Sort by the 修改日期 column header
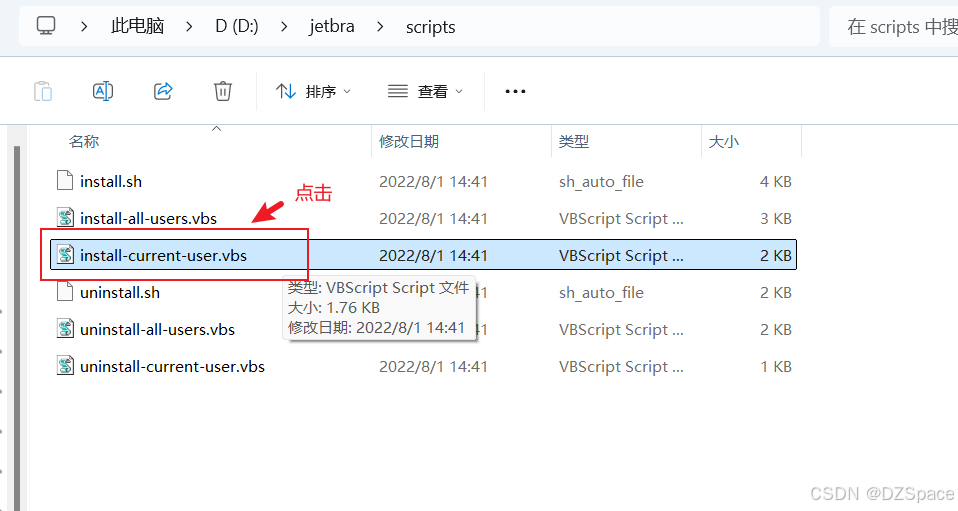This screenshot has width=958, height=511. (409, 142)
